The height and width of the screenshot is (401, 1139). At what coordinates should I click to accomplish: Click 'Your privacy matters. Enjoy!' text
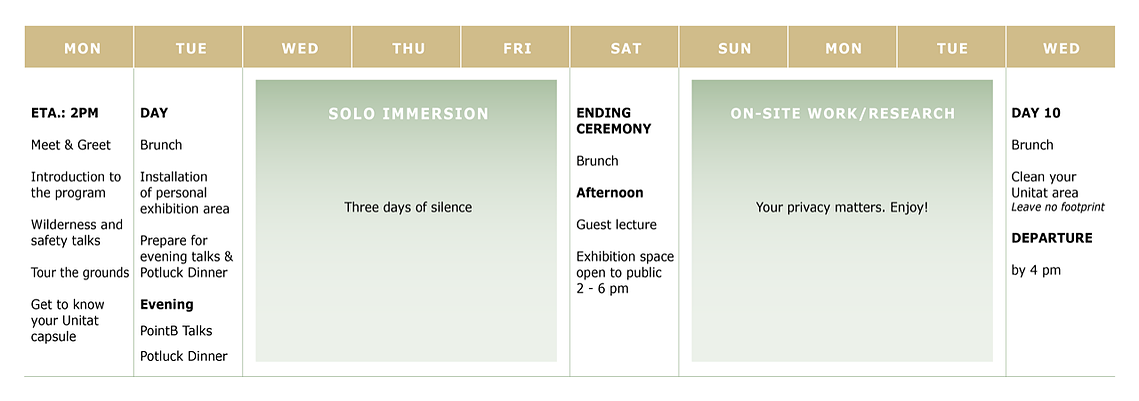point(842,208)
